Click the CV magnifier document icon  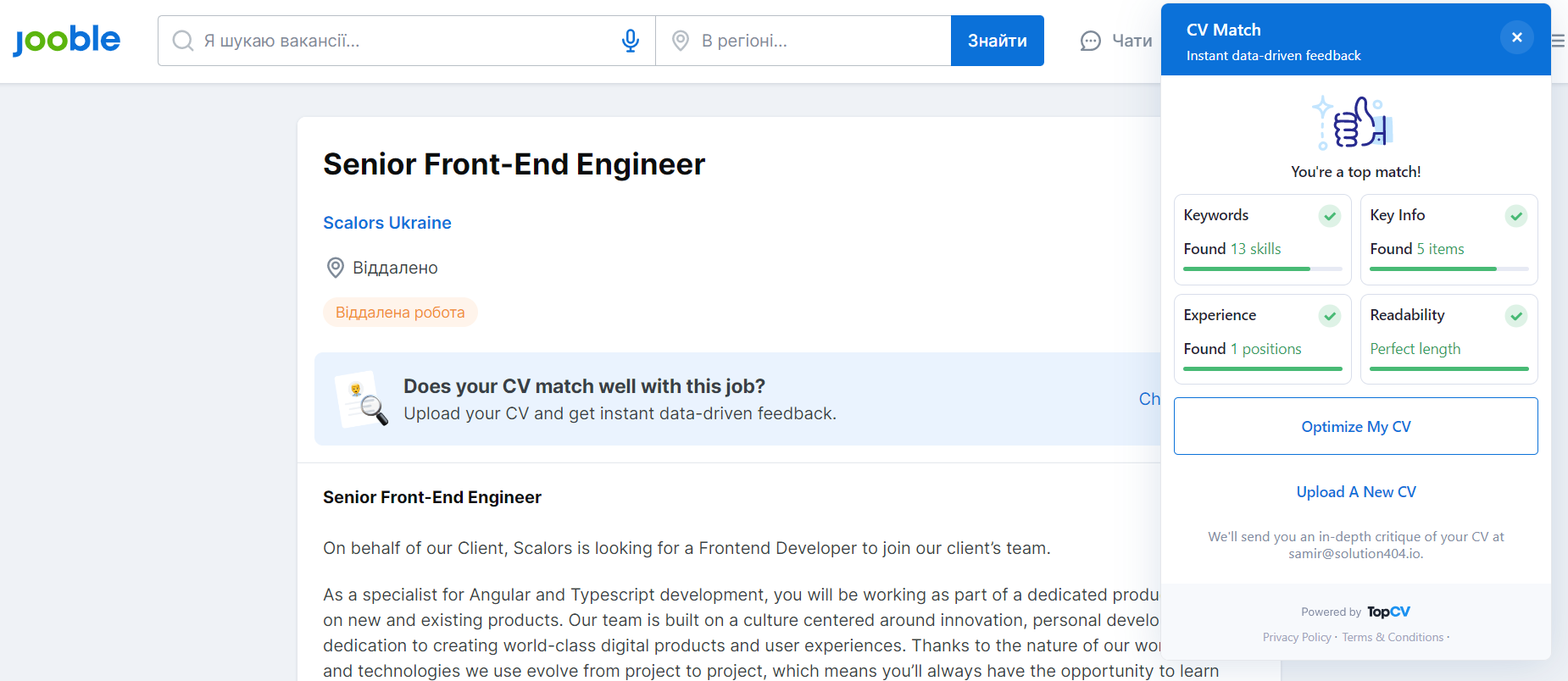362,399
